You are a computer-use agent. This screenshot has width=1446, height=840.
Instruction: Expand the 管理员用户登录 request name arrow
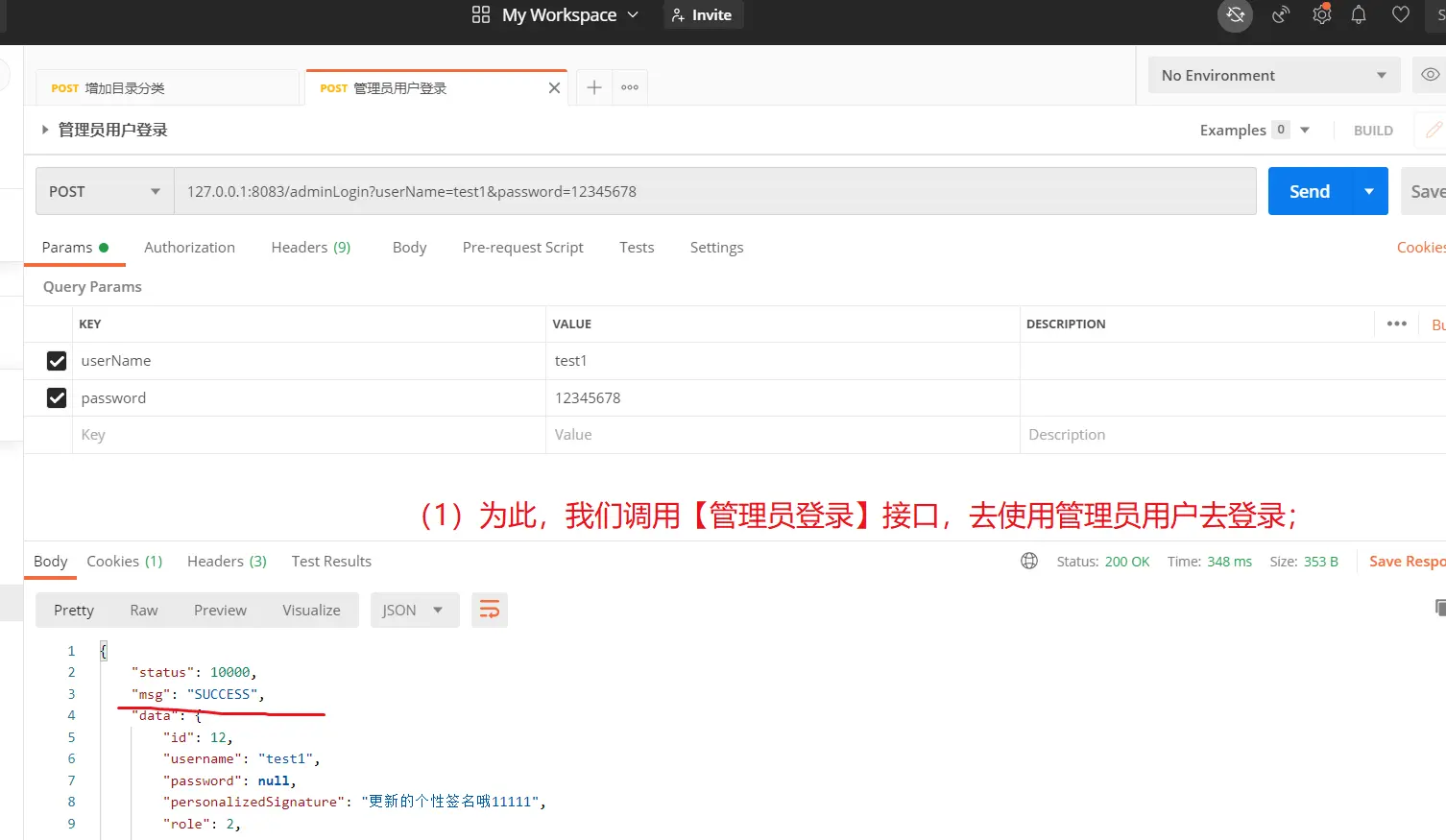[x=44, y=130]
